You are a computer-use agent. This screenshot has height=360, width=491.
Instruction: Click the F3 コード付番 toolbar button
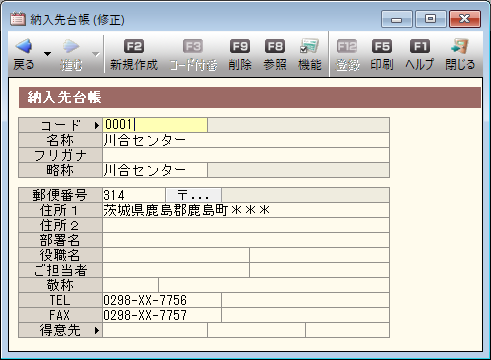(193, 55)
